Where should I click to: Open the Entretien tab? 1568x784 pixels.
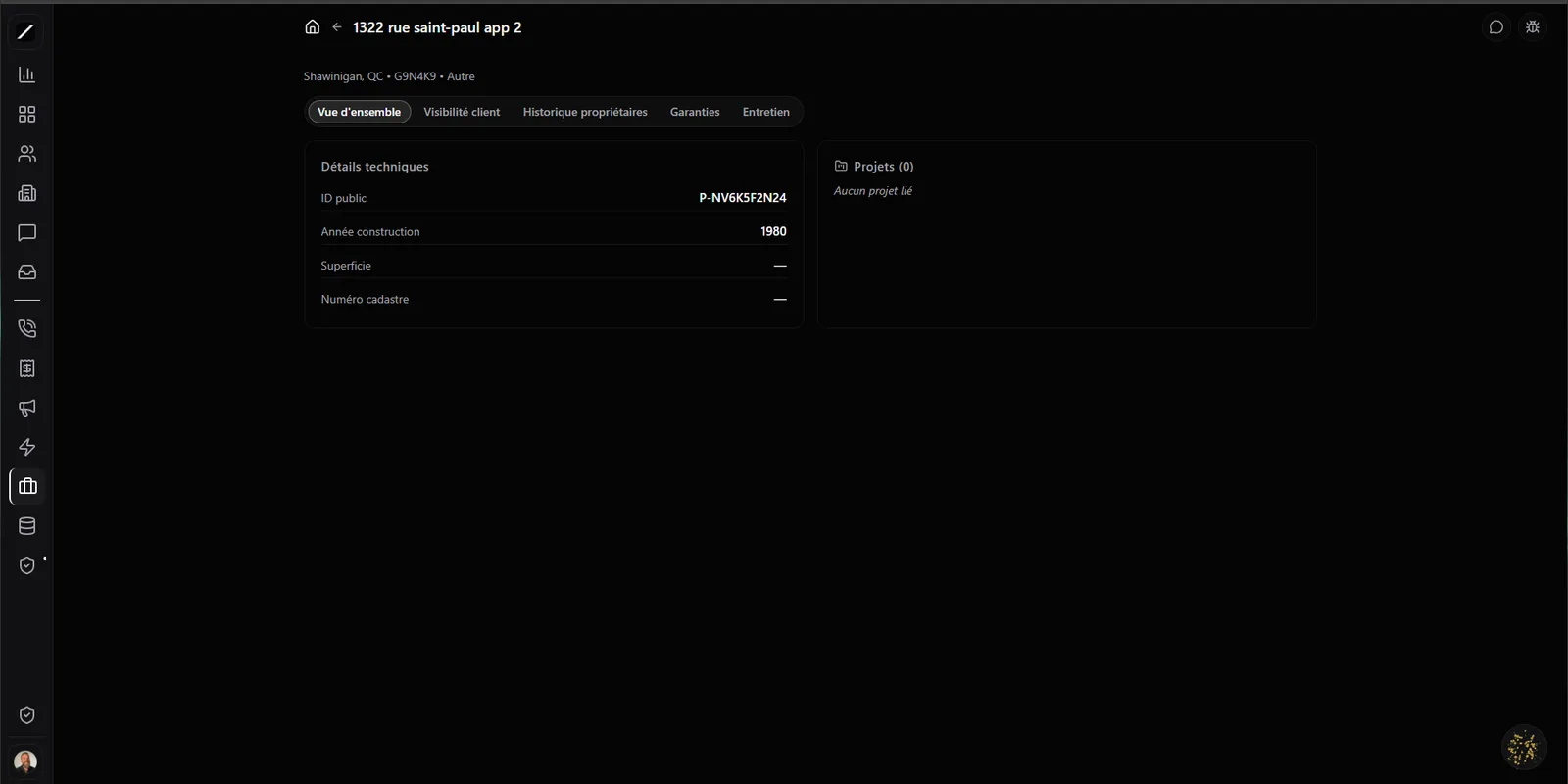766,112
